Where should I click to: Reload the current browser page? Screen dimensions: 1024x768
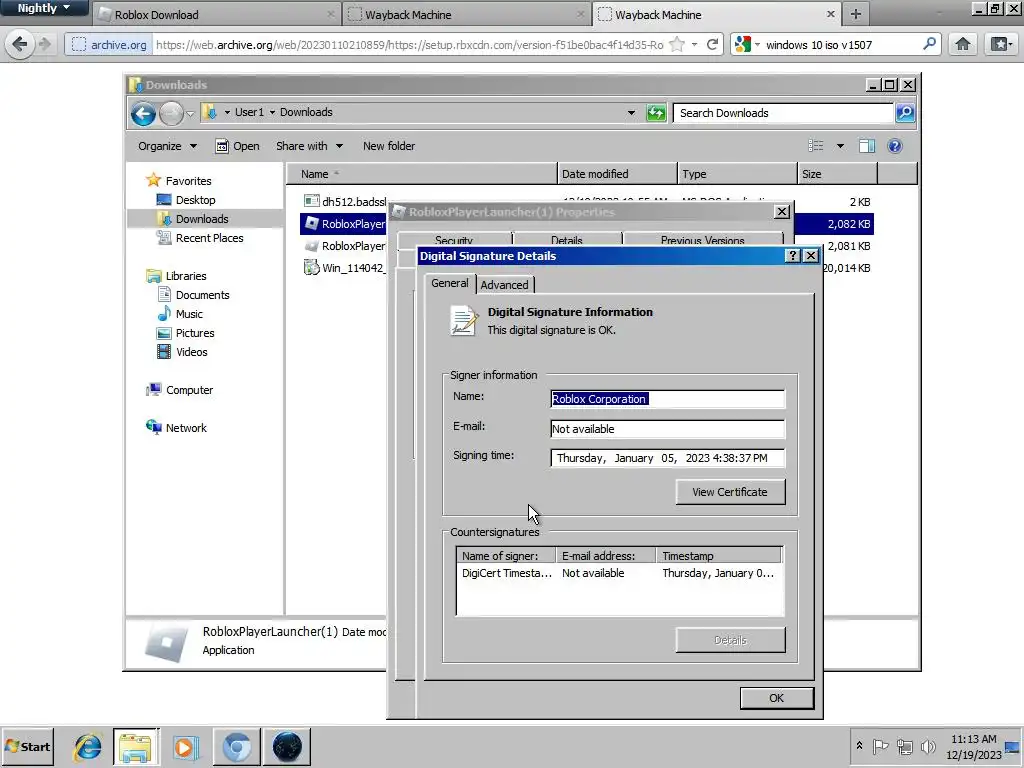pos(712,44)
